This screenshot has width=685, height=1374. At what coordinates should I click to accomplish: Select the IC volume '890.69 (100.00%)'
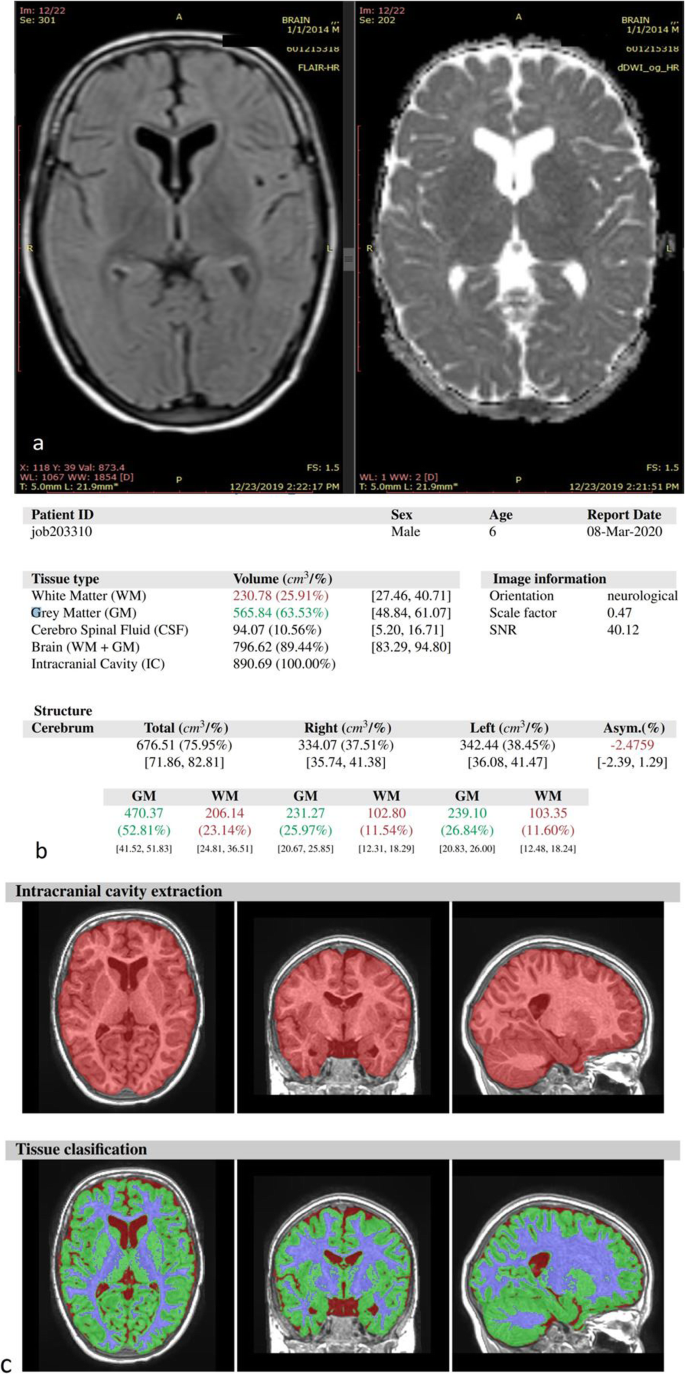point(286,663)
